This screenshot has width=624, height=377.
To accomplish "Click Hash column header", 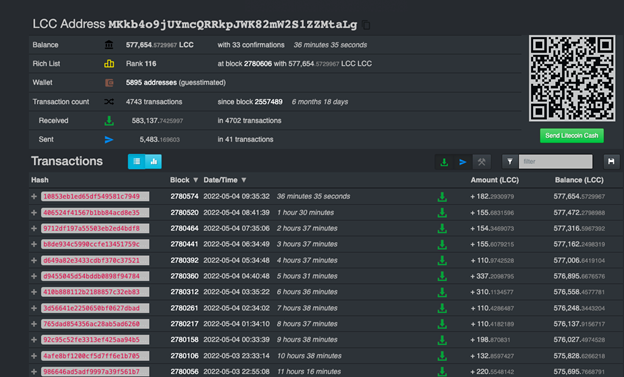I will (40, 180).
